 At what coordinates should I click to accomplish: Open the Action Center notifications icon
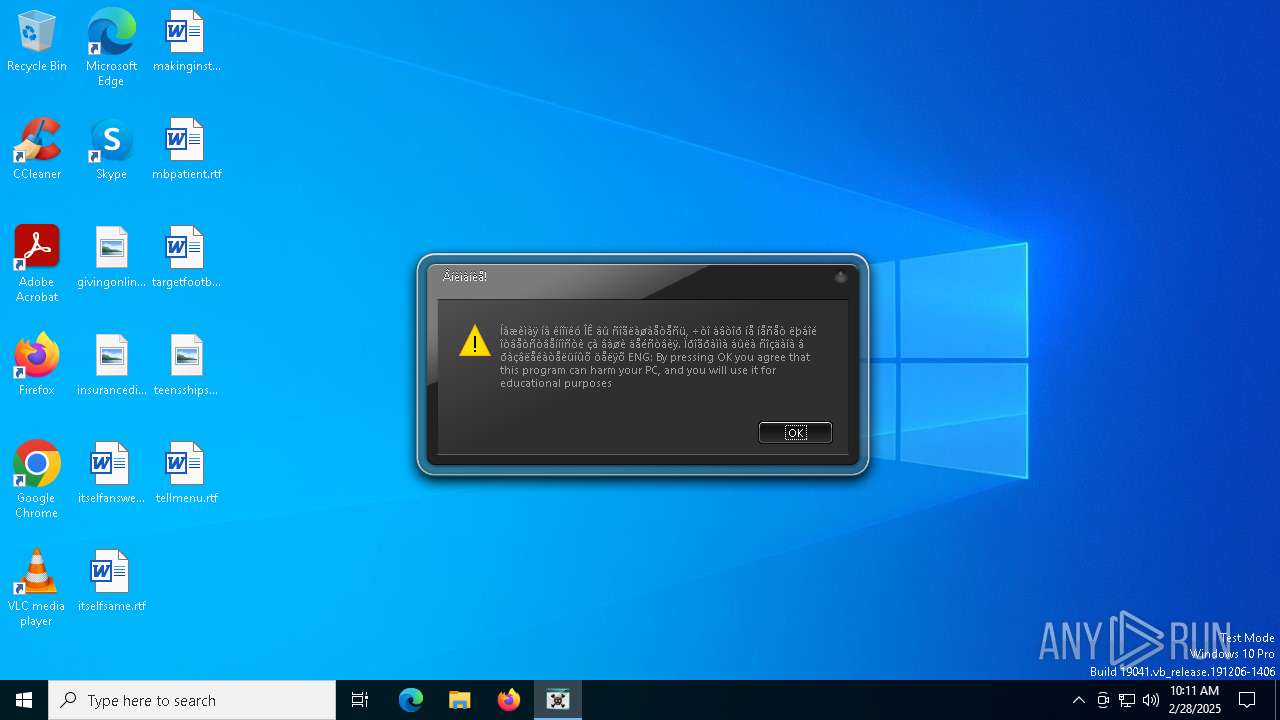click(x=1247, y=700)
